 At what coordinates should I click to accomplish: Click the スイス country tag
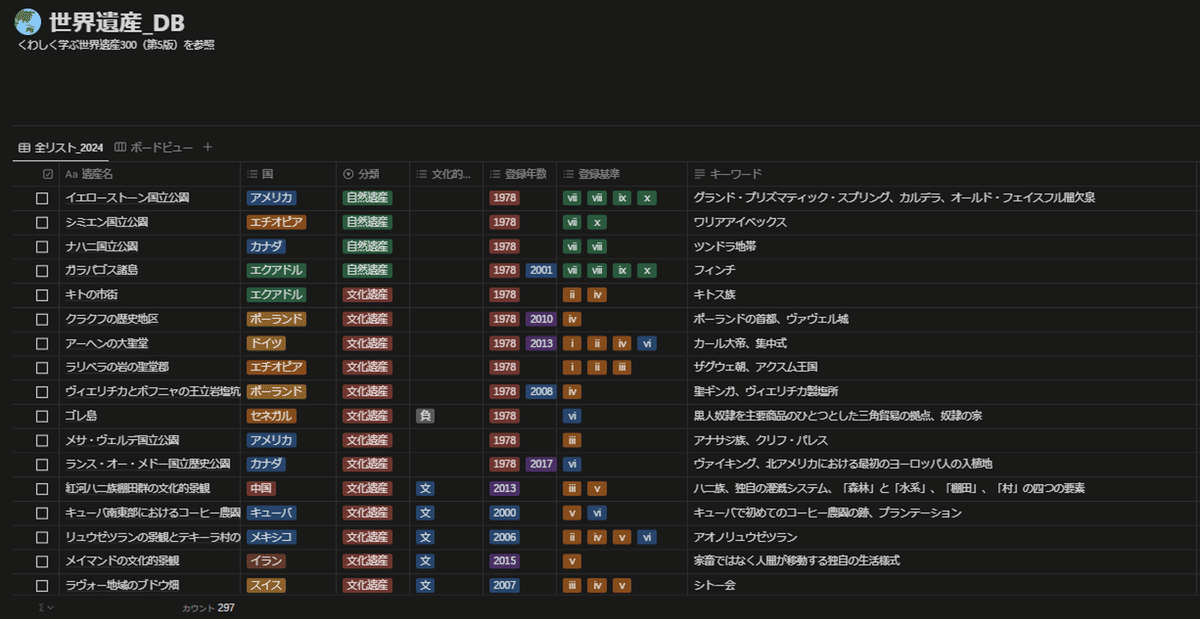click(x=266, y=585)
